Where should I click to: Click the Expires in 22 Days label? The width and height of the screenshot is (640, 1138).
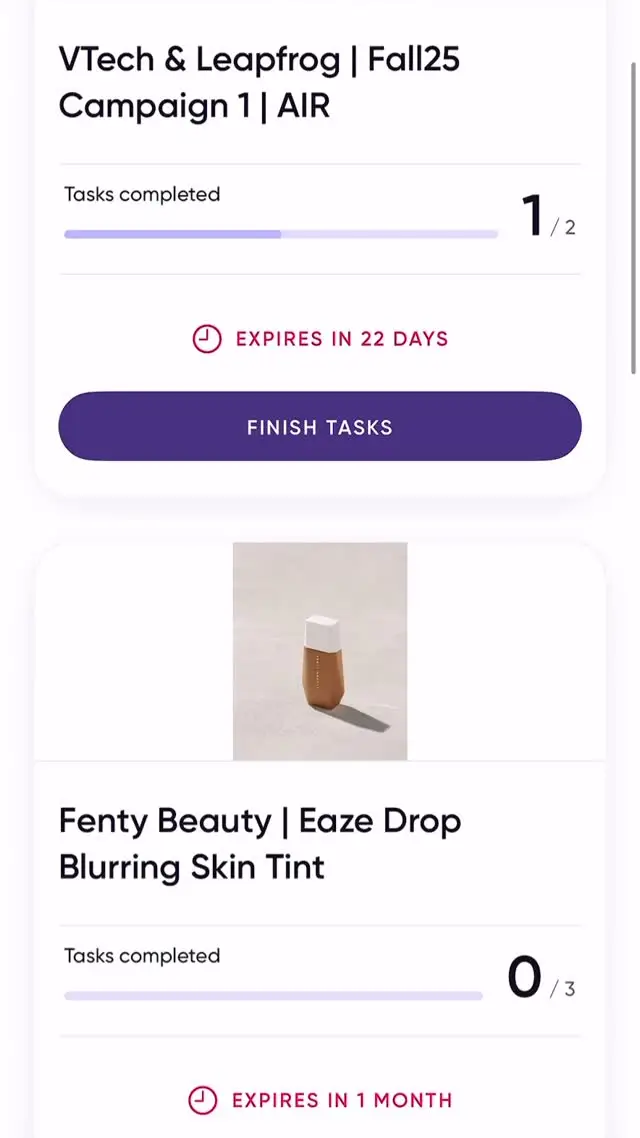(x=342, y=339)
